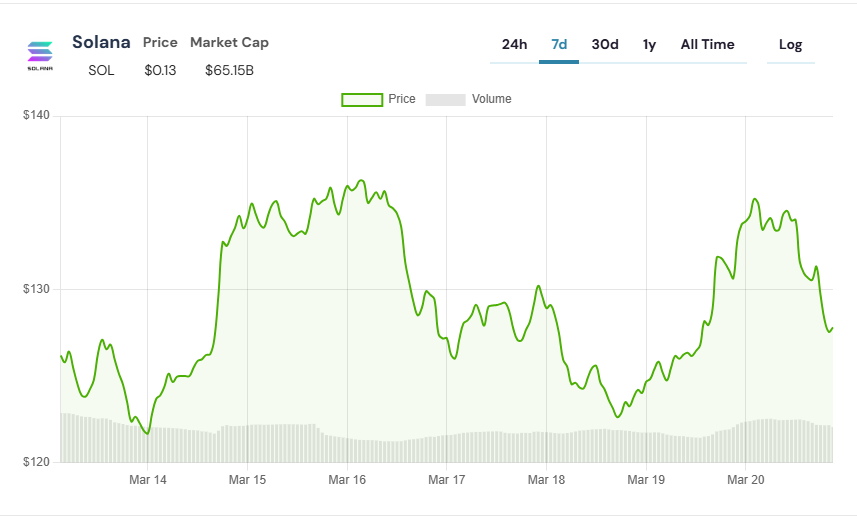
Task: Switch chart range to 24h
Action: pos(514,44)
